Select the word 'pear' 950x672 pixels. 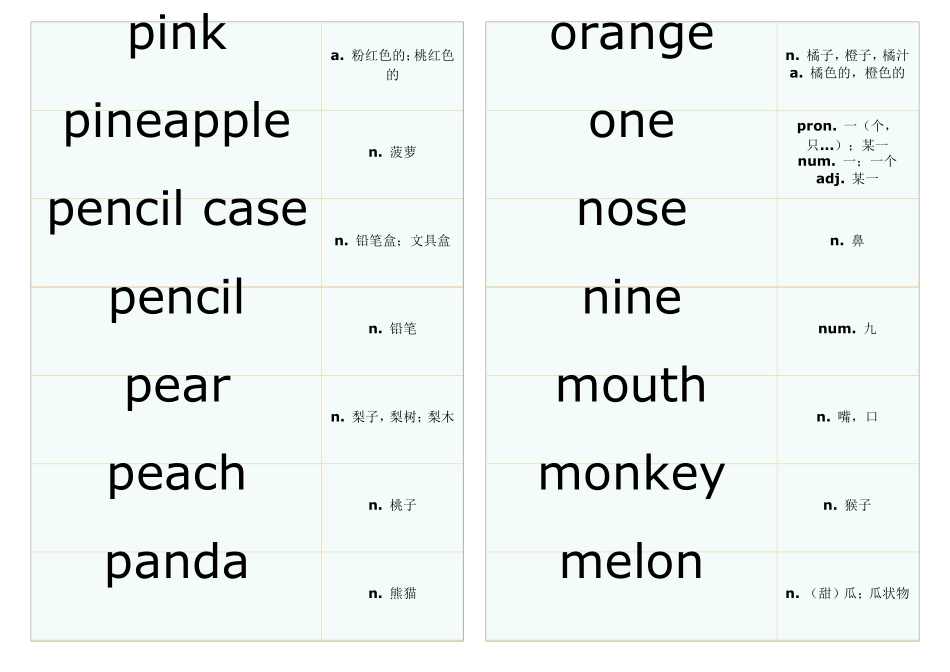[177, 387]
